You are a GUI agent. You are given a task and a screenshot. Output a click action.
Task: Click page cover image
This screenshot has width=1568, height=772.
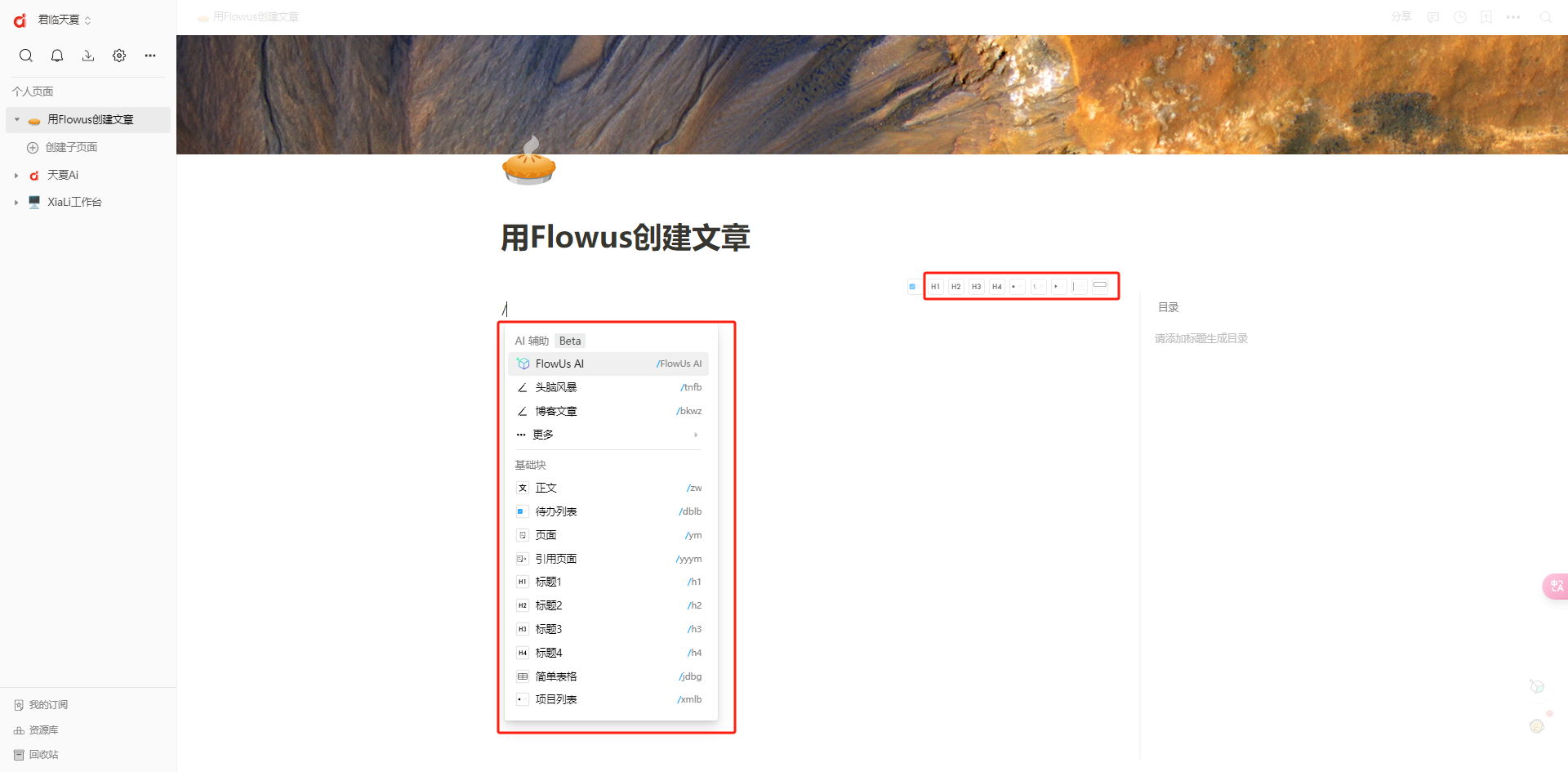click(872, 94)
